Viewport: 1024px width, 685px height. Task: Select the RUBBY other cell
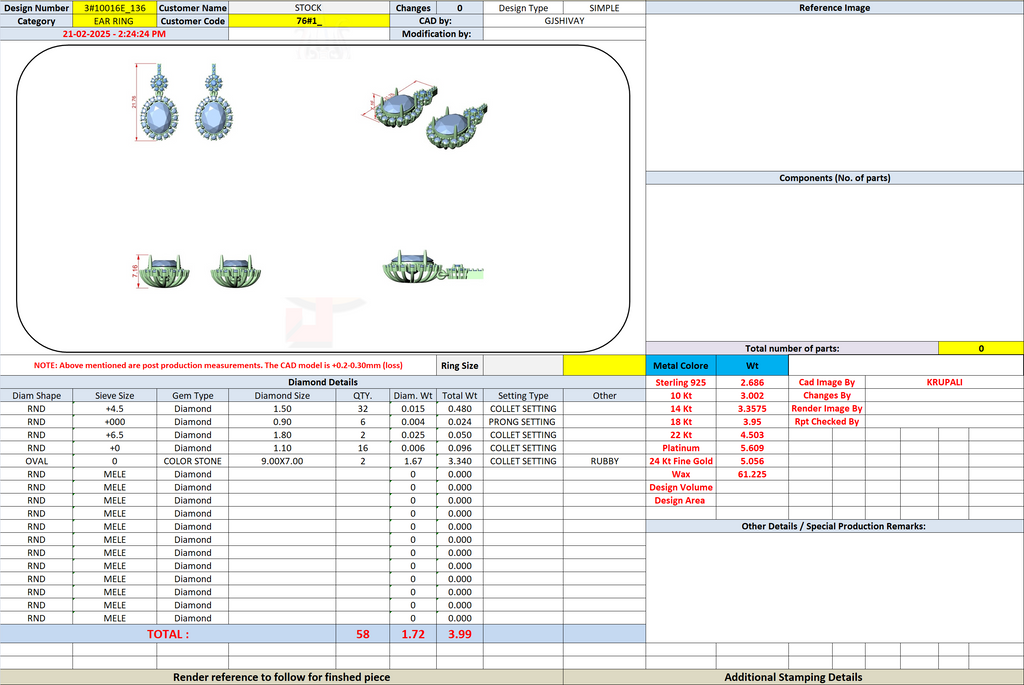pyautogui.click(x=604, y=461)
